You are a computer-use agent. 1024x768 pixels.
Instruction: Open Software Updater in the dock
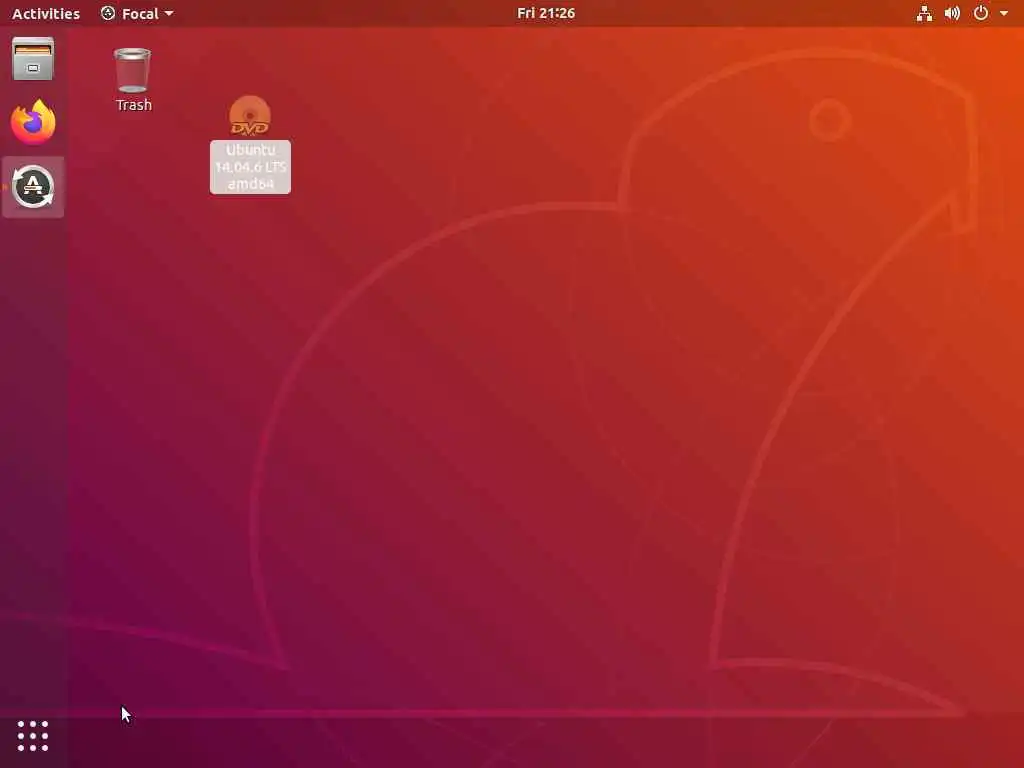[33, 187]
